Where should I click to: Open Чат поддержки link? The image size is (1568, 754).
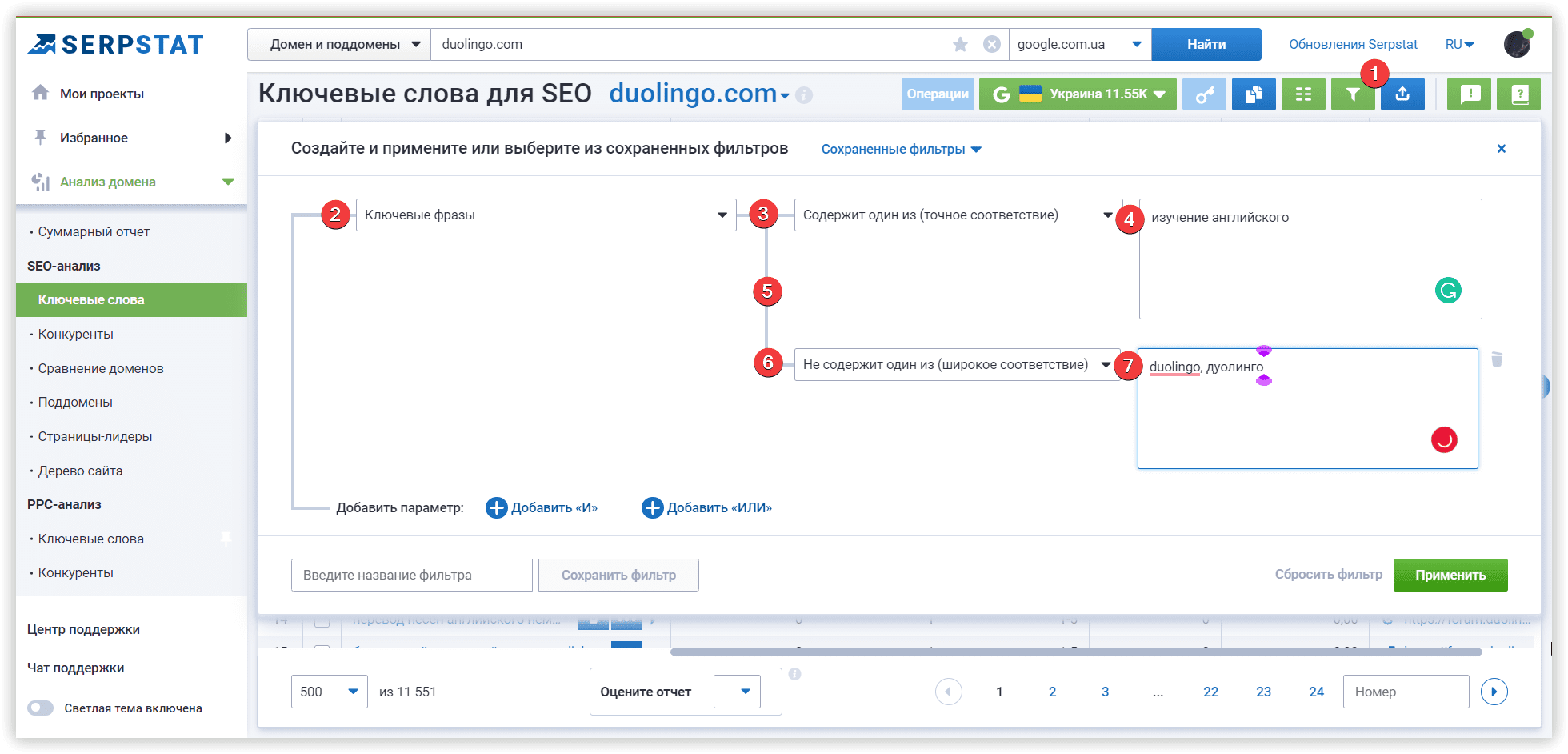[x=75, y=668]
